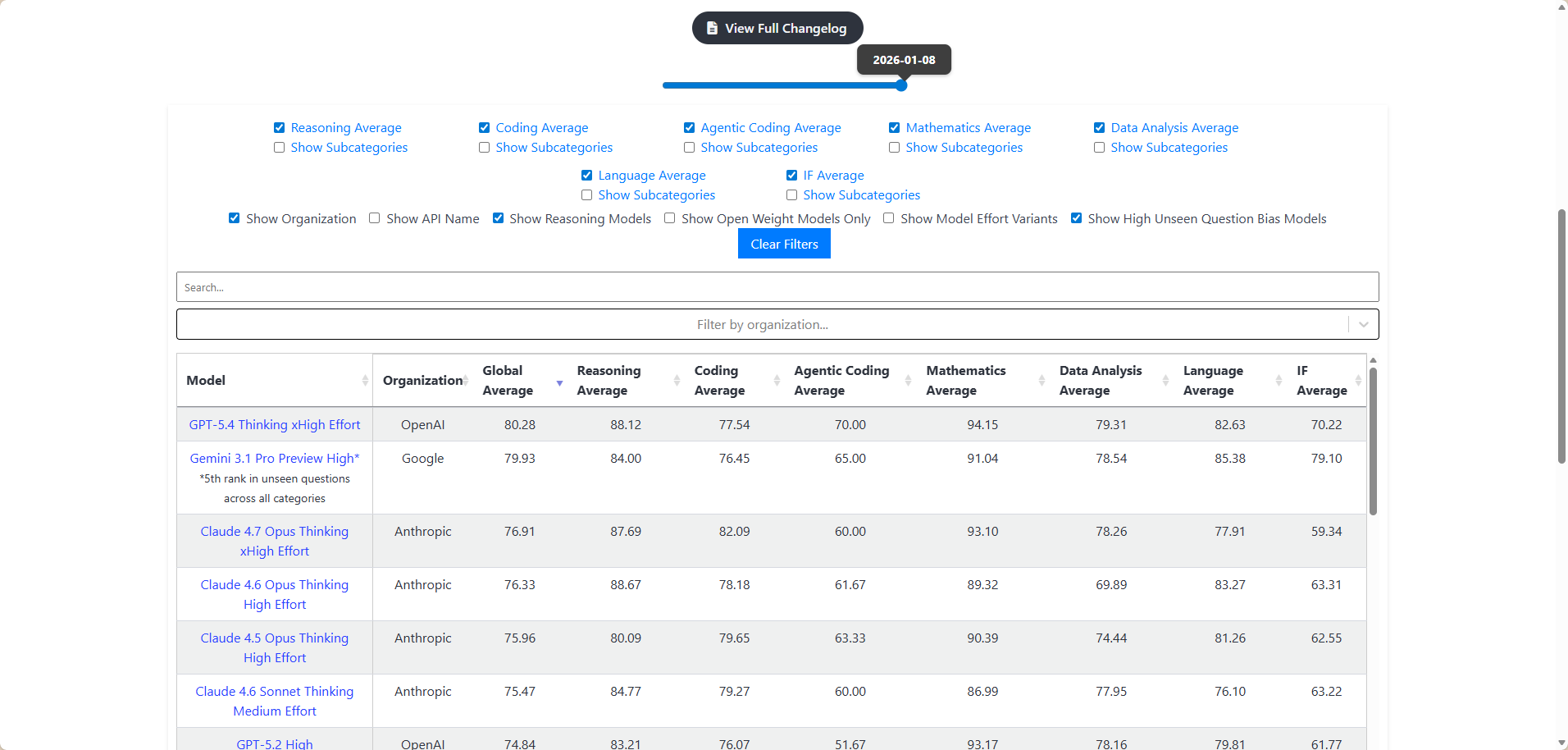1568x750 pixels.
Task: Uncheck the IF Average checkbox
Action: coord(791,176)
